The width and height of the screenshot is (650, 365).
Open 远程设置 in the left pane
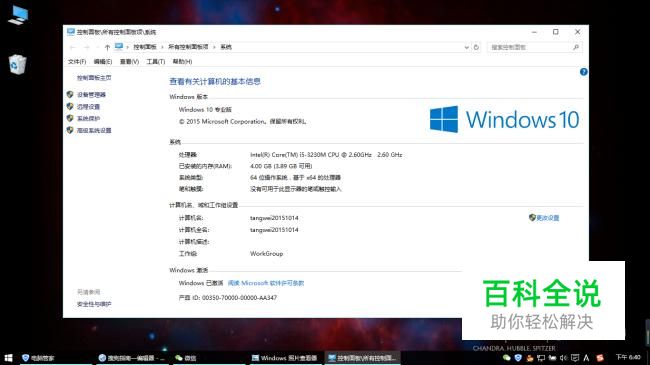(x=88, y=107)
